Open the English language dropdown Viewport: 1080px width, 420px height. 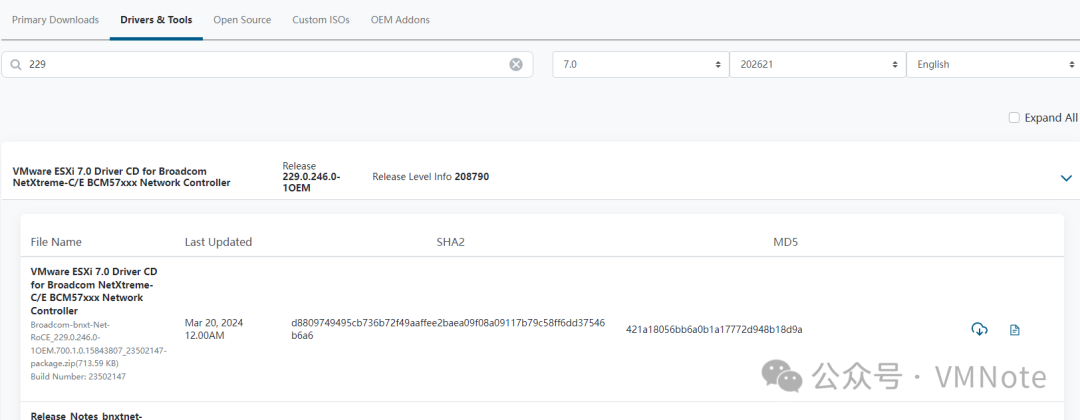point(993,64)
